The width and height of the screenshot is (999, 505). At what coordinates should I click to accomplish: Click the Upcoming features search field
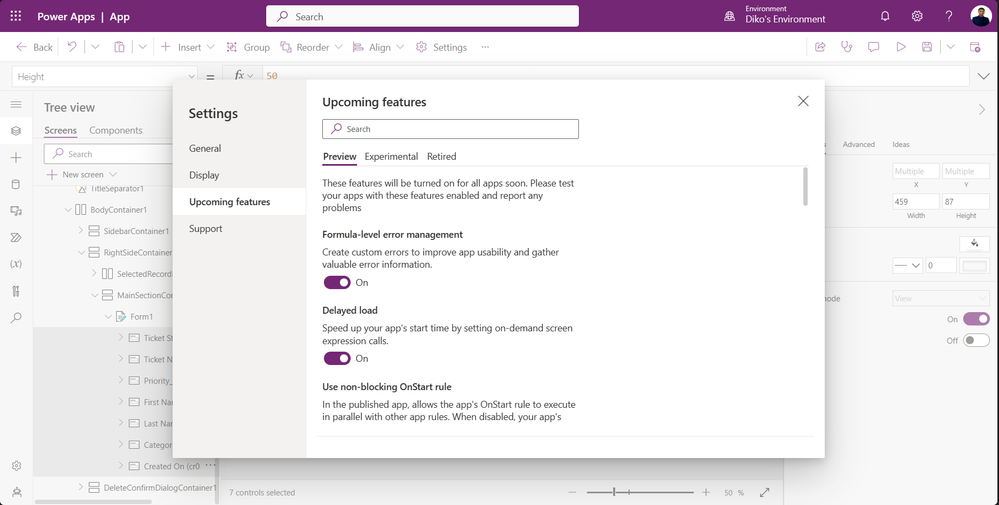tap(450, 129)
